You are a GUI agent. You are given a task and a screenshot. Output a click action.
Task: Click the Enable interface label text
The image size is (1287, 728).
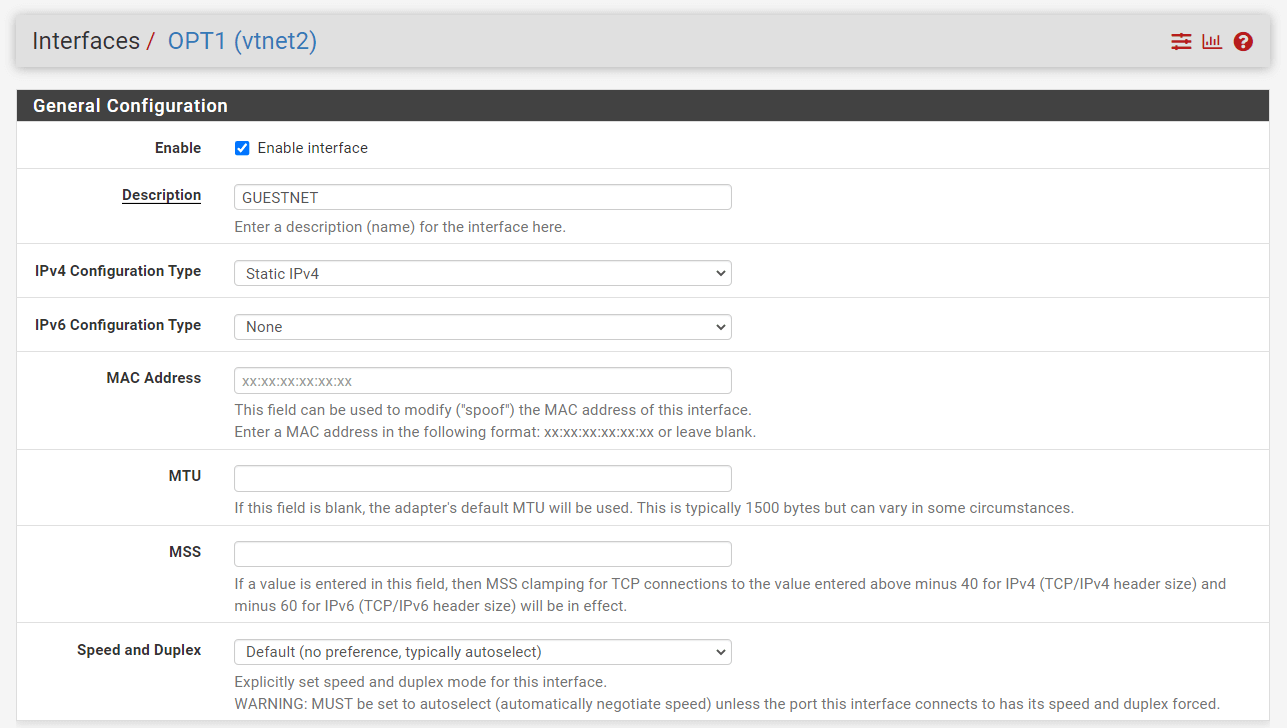313,148
